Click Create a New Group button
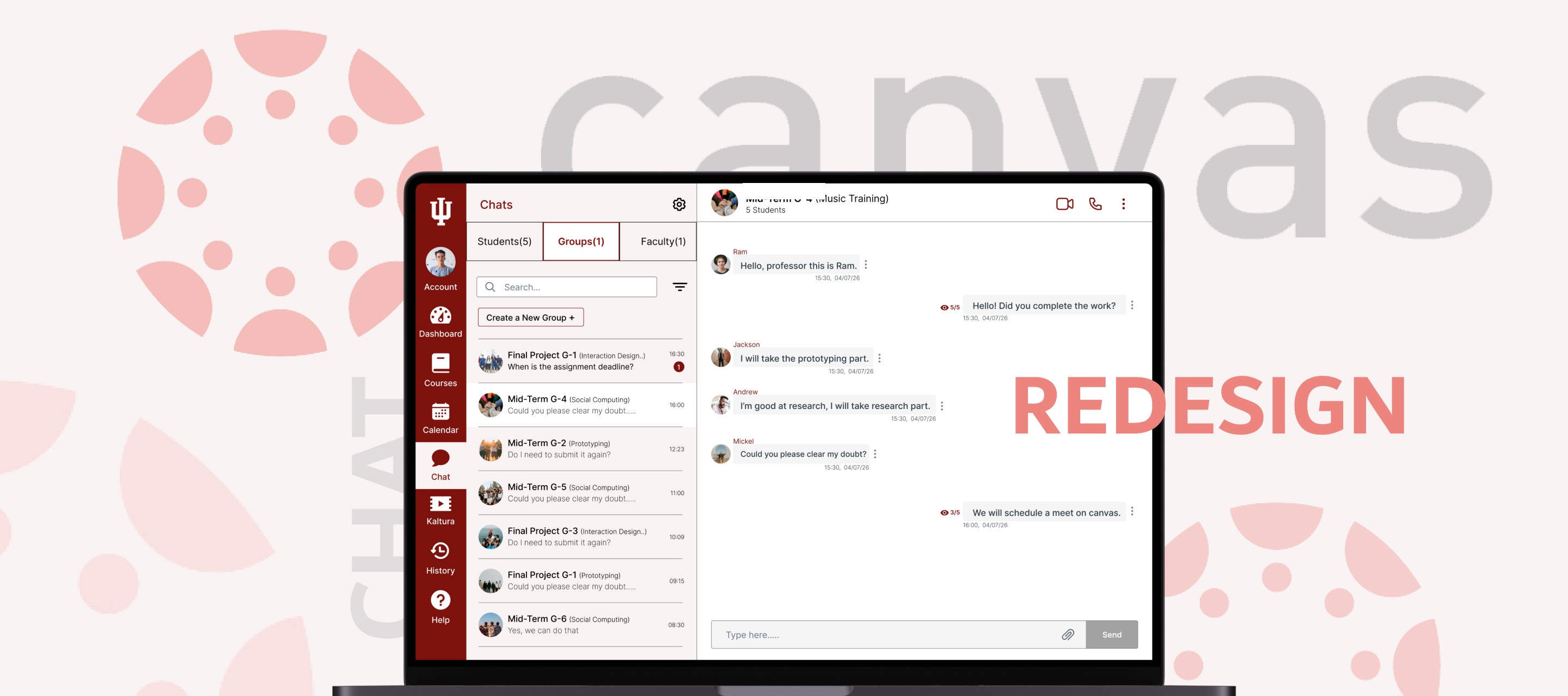Screen dimensions: 1568x696 tap(530, 318)
